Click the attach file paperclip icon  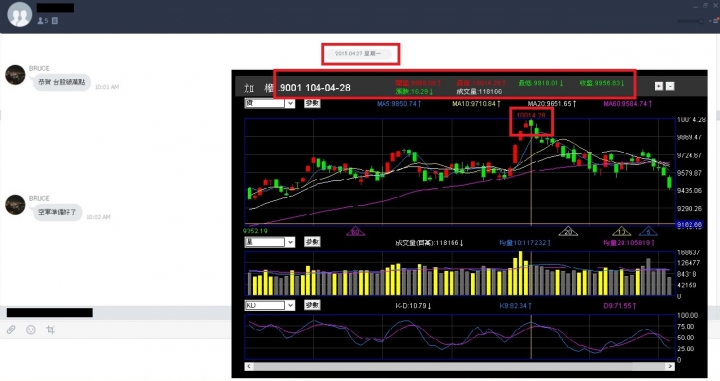pyautogui.click(x=11, y=330)
